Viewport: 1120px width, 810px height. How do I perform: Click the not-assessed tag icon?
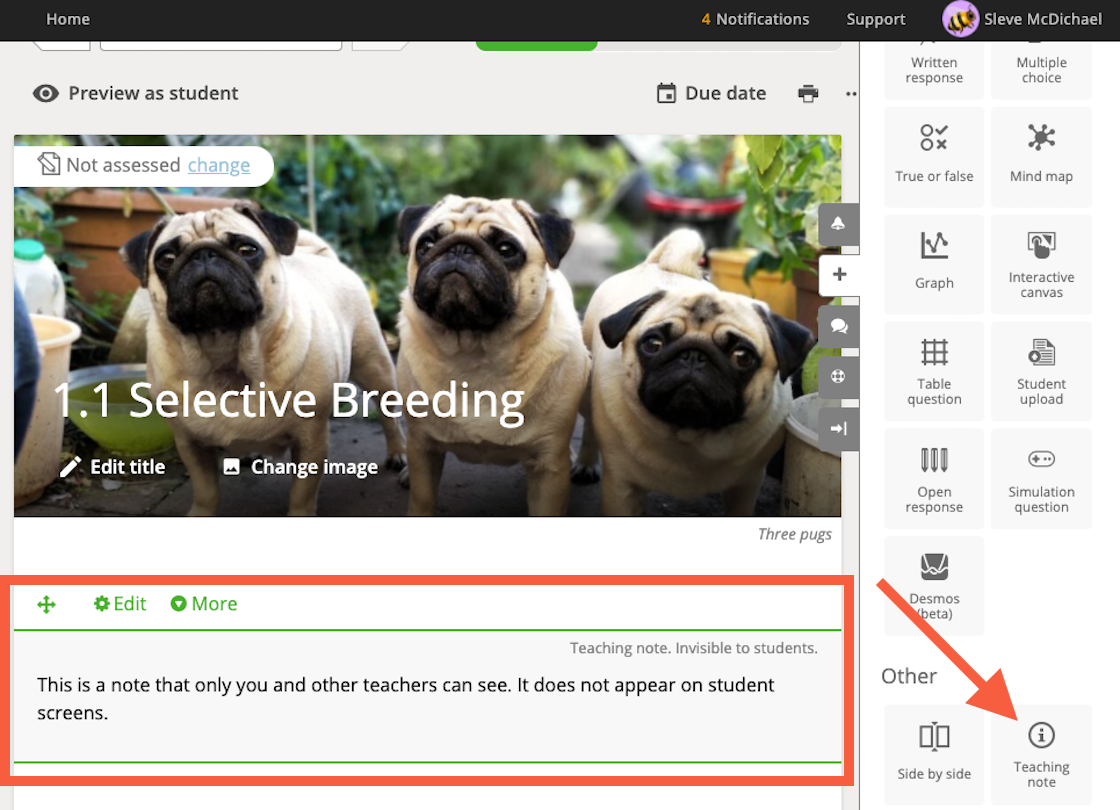point(49,164)
